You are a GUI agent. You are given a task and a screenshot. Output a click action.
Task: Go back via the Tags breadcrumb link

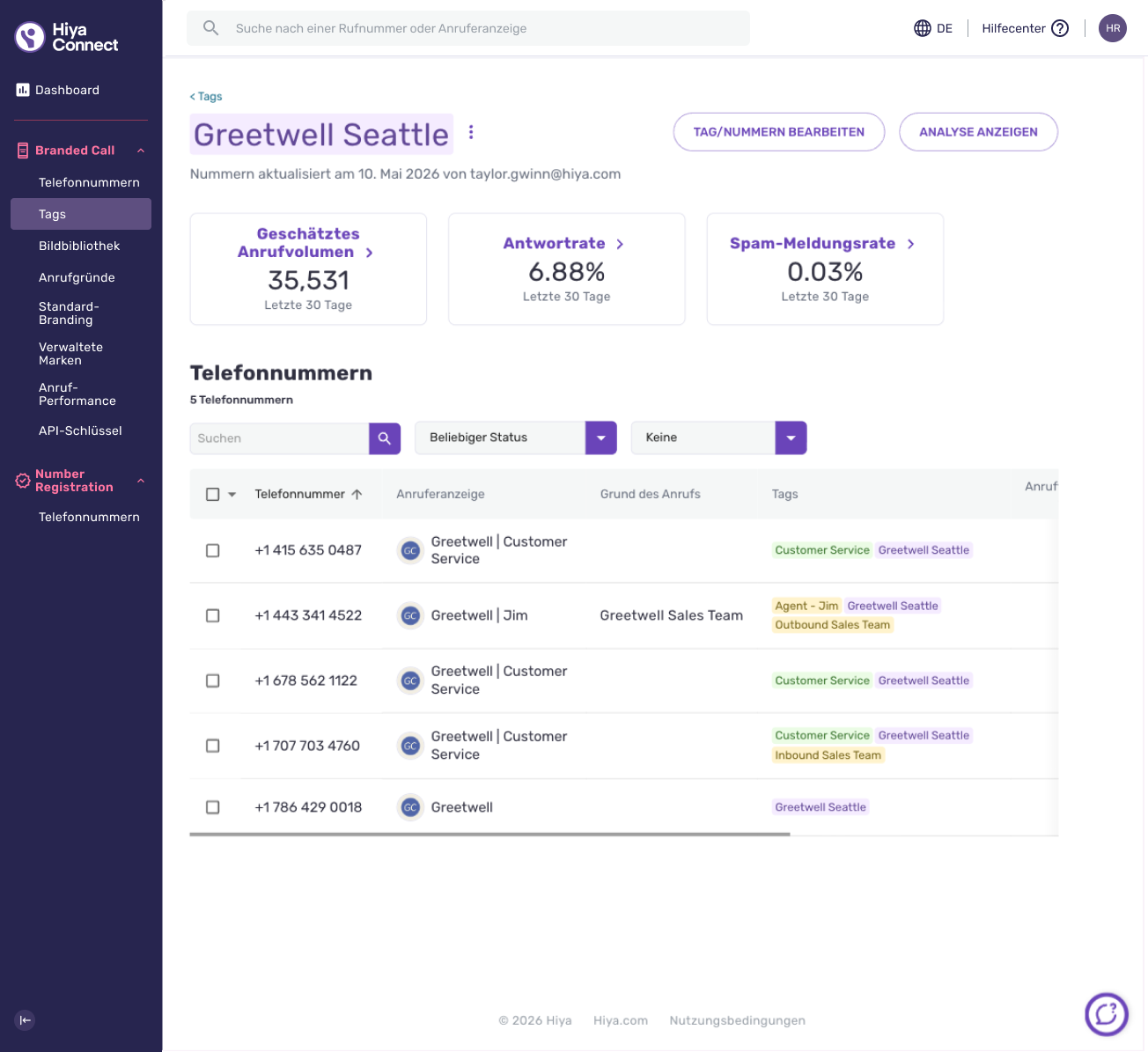pyautogui.click(x=206, y=97)
